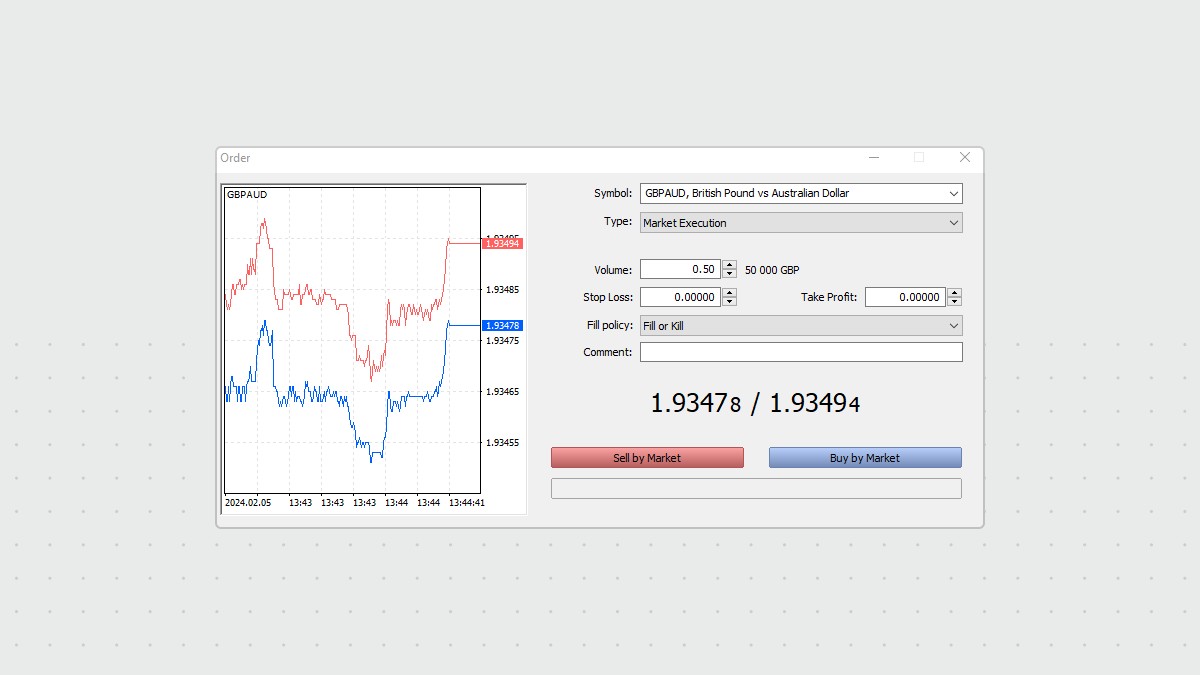Close the Order window
Screen dimensions: 1200x675
pyautogui.click(x=965, y=158)
